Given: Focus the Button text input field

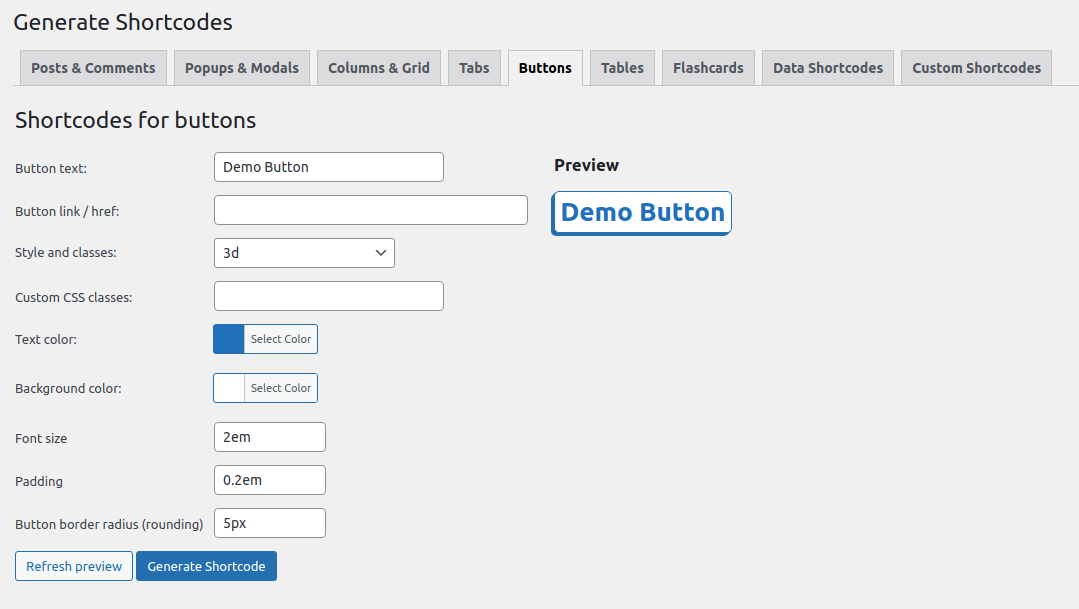Looking at the screenshot, I should click(328, 167).
